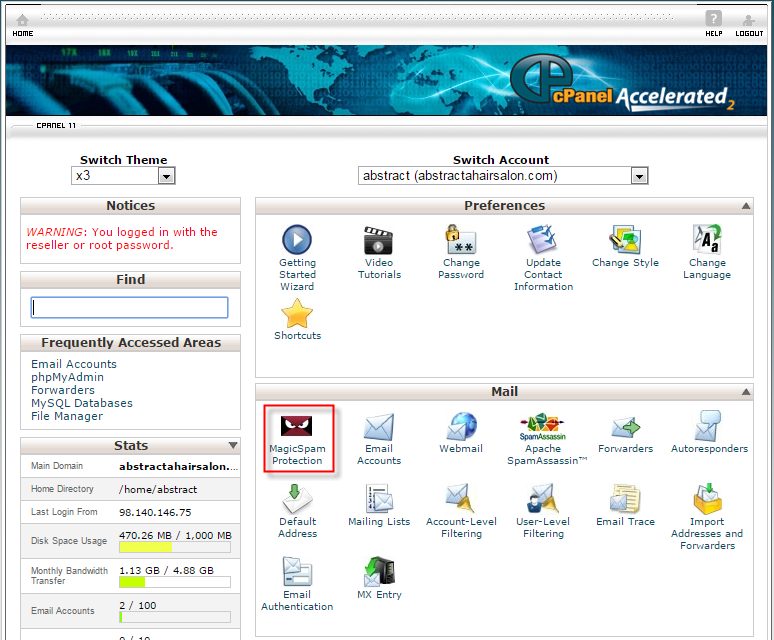Open the Switch Account dropdown
Screen dimensions: 774x640
pos(639,176)
